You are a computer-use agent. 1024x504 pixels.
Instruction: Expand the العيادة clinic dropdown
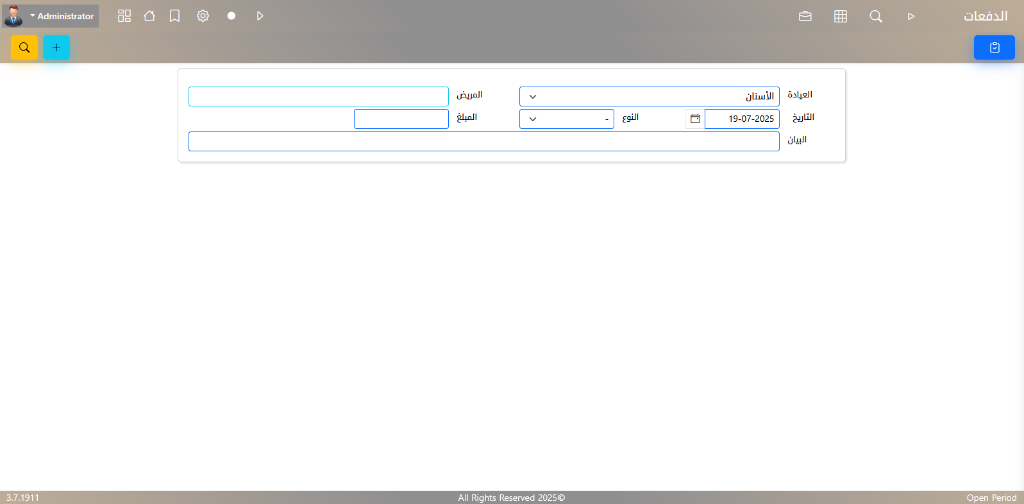click(648, 96)
